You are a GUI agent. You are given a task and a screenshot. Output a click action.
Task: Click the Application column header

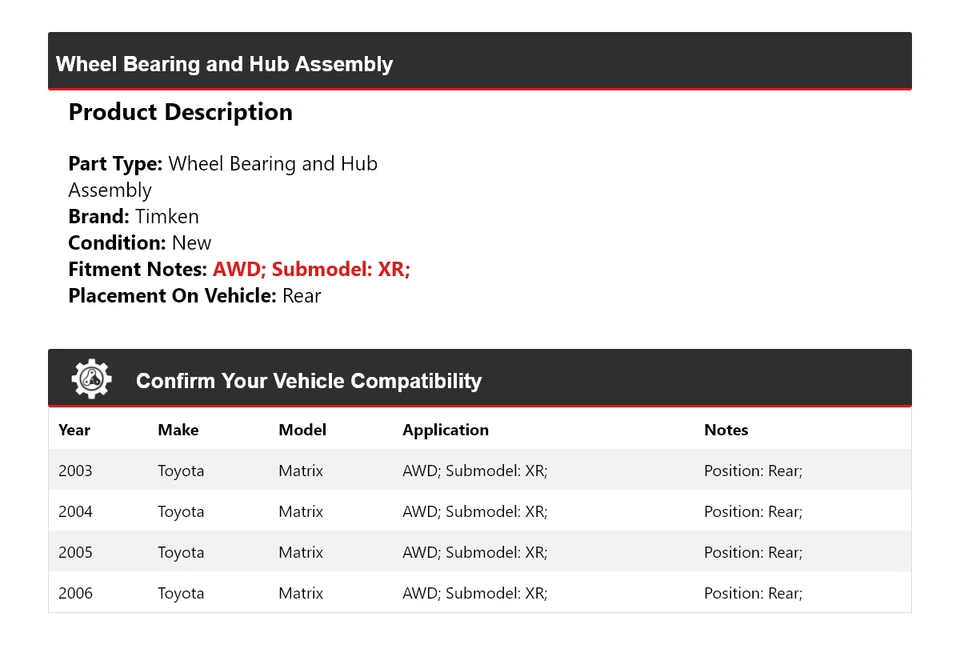pos(445,430)
